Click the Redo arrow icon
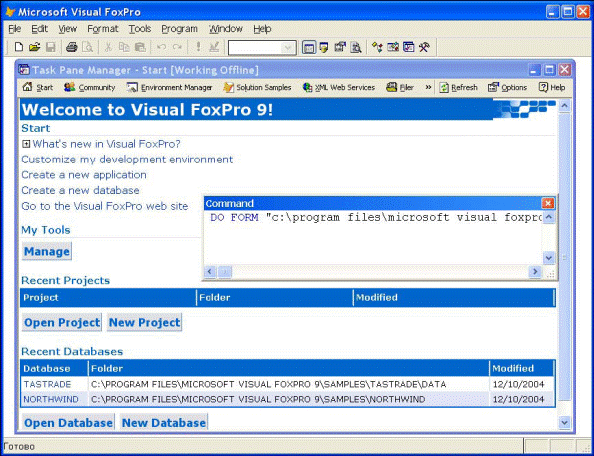Viewport: 594px width, 456px height. (177, 47)
